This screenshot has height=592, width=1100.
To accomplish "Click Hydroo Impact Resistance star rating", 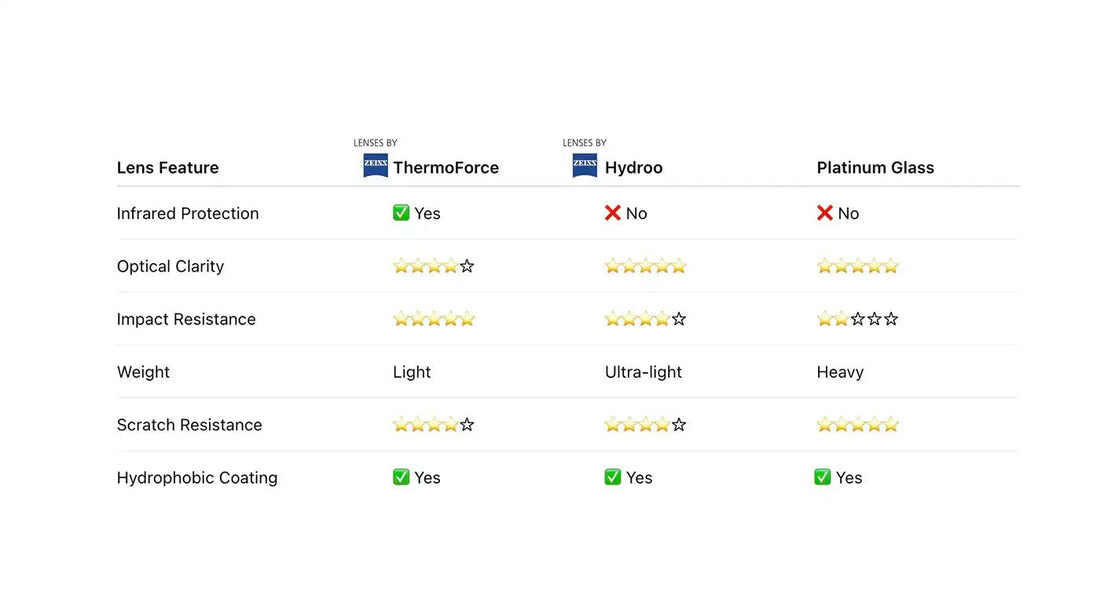I will [x=645, y=319].
